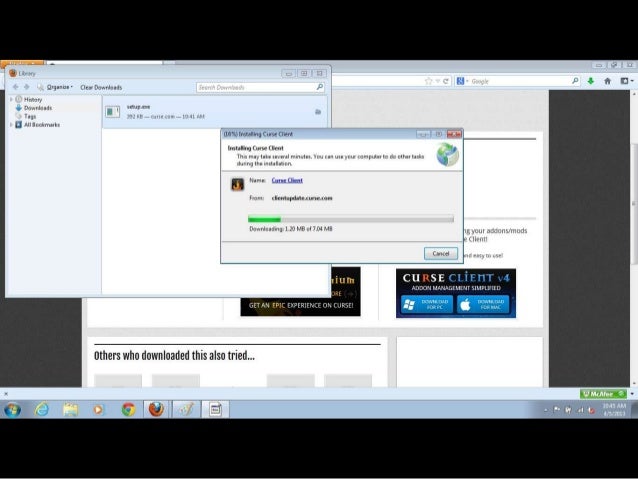Image resolution: width=638 pixels, height=479 pixels.
Task: Go forward in the Library window
Action: point(26,87)
